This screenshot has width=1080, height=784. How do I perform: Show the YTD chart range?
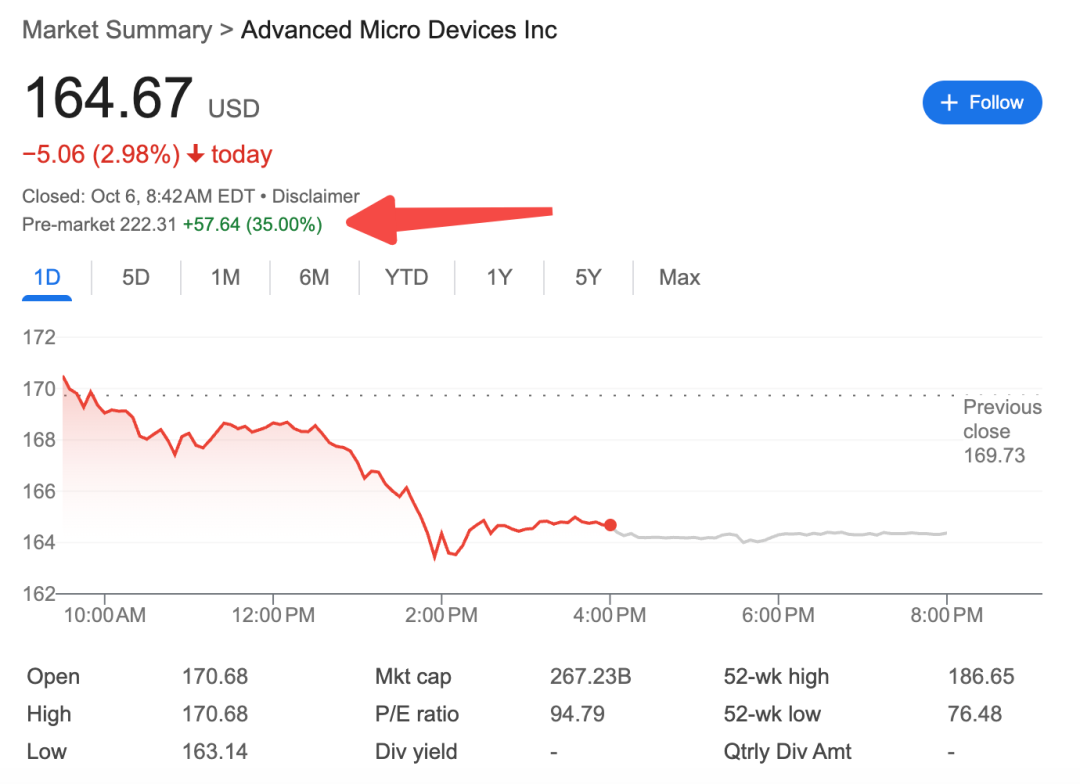click(406, 277)
